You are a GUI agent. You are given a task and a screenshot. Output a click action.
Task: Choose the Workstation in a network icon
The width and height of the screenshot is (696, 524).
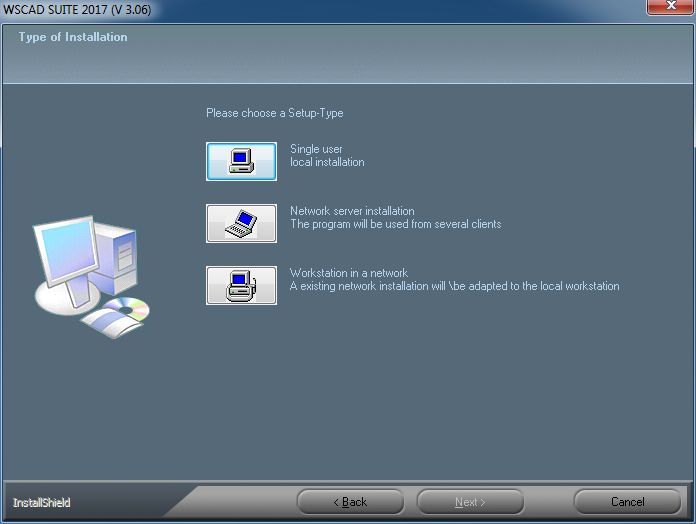241,286
